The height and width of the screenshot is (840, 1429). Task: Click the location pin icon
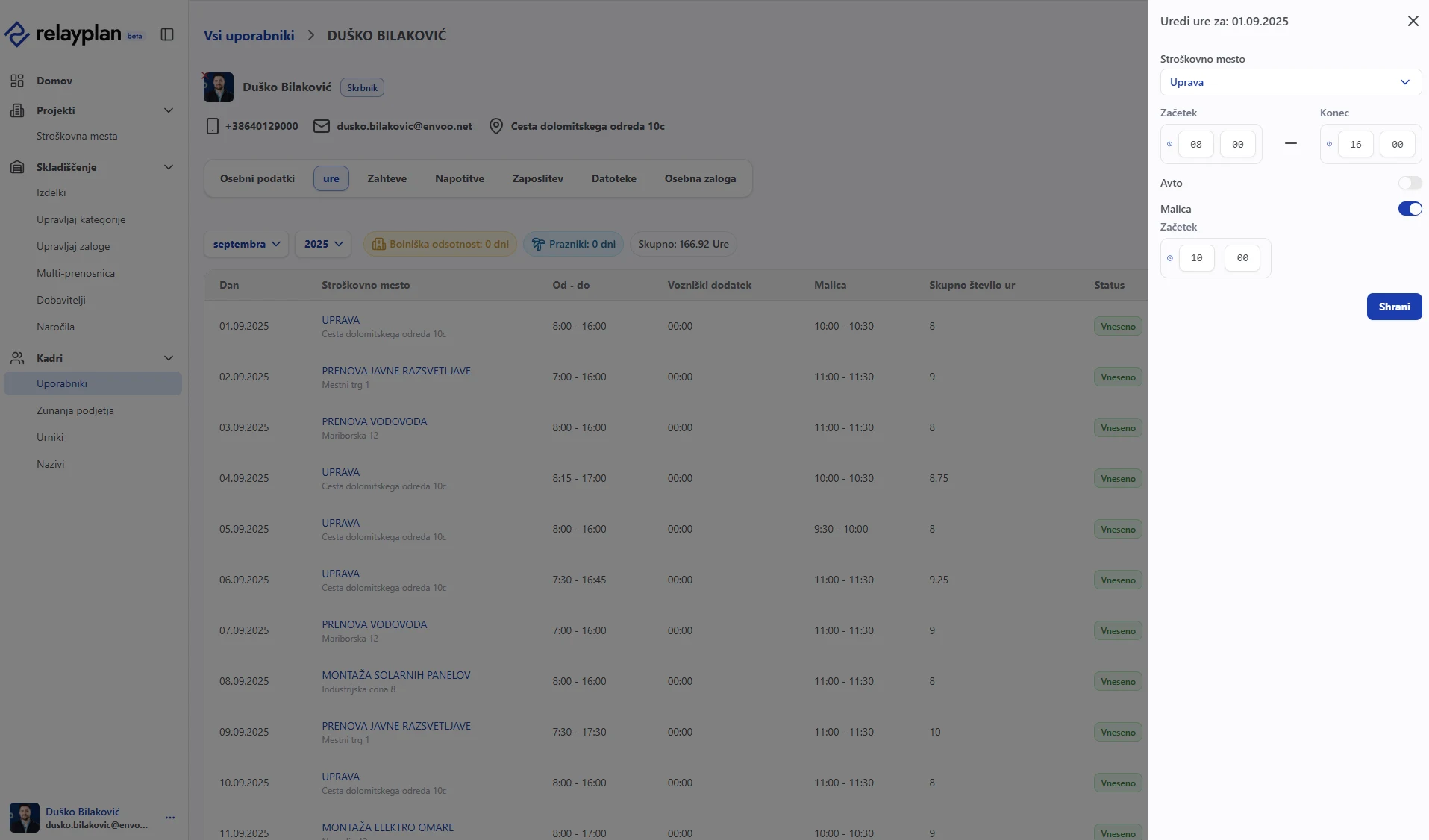coord(496,126)
